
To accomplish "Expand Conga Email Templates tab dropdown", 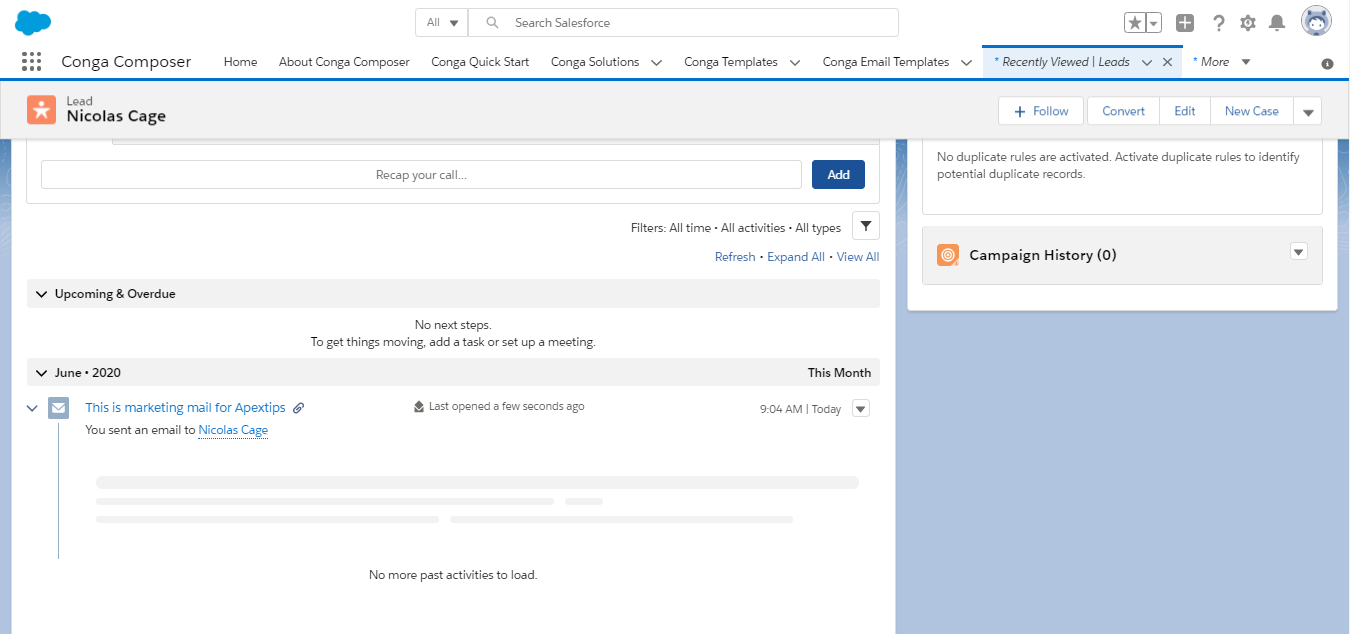I will 966,62.
